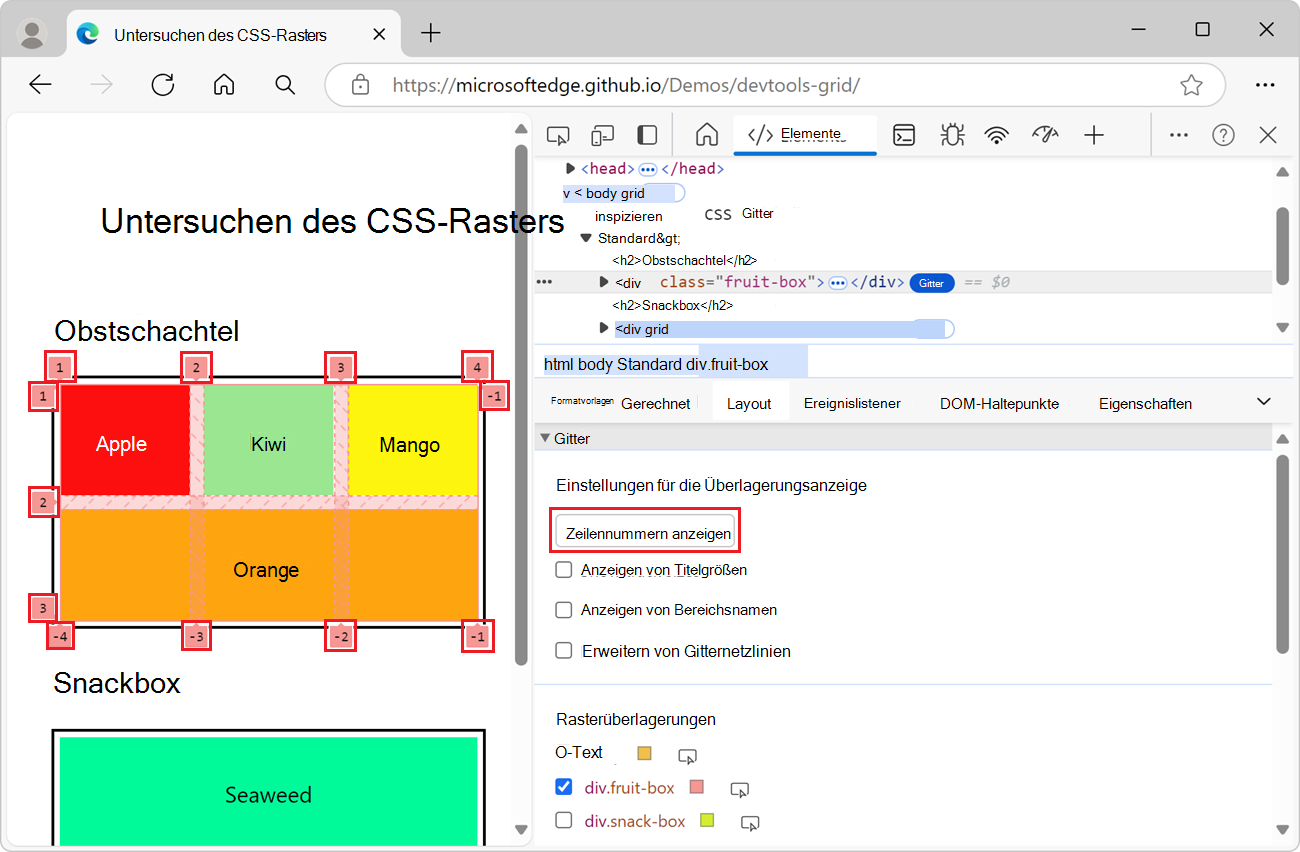Show more sidebar tabs chevron
Screen dimensions: 1300x852
click(1264, 402)
